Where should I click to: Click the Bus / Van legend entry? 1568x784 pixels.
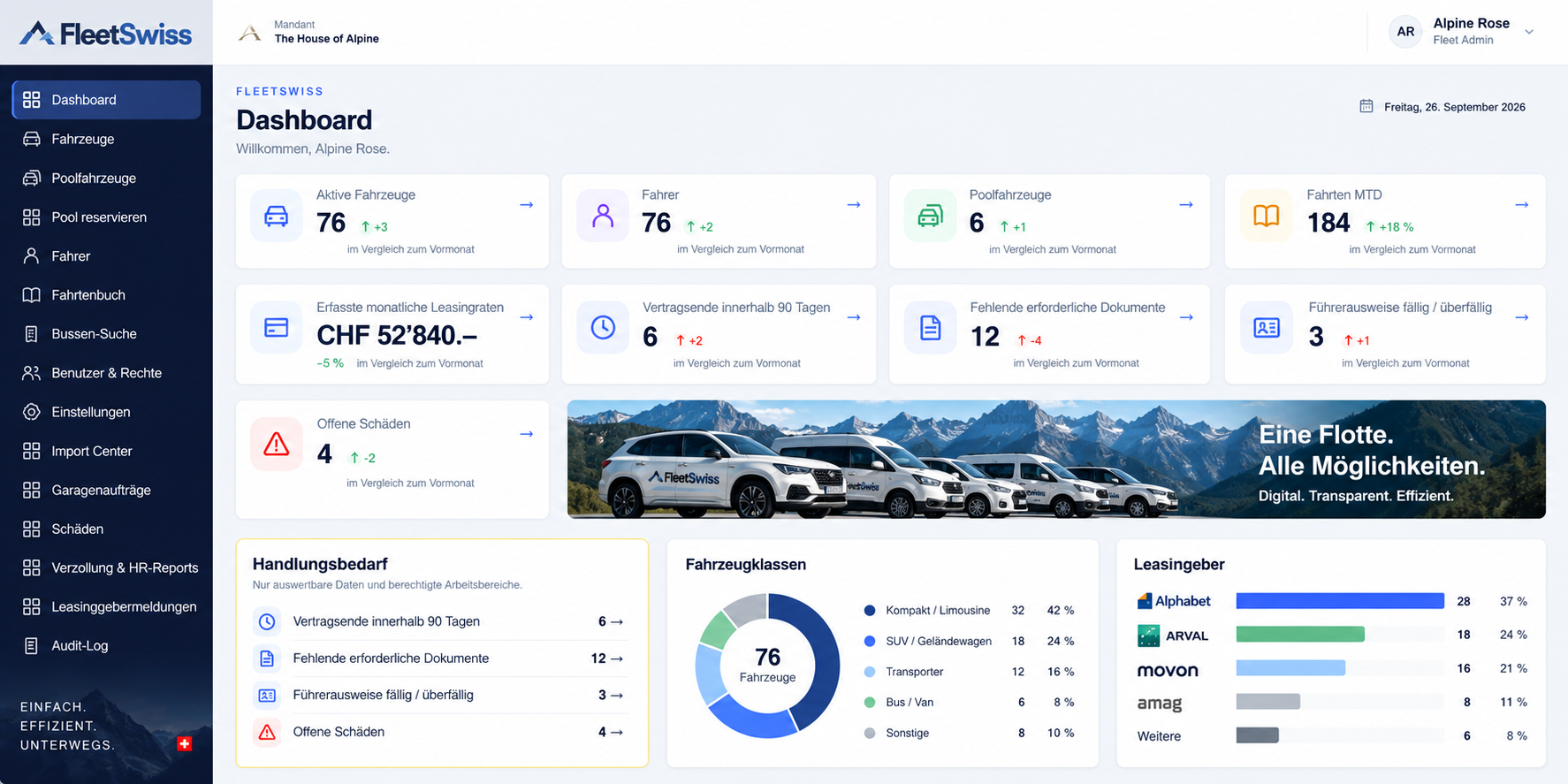click(969, 702)
